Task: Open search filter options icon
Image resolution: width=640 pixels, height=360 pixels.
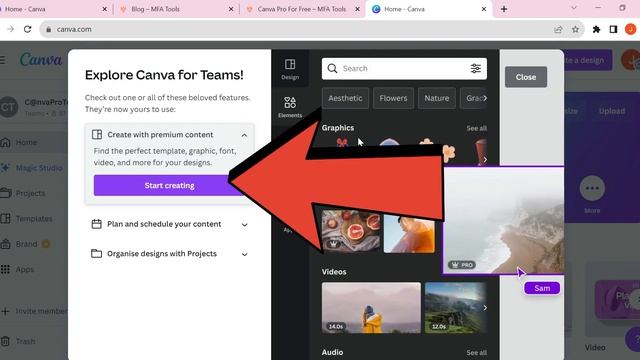Action: point(476,68)
